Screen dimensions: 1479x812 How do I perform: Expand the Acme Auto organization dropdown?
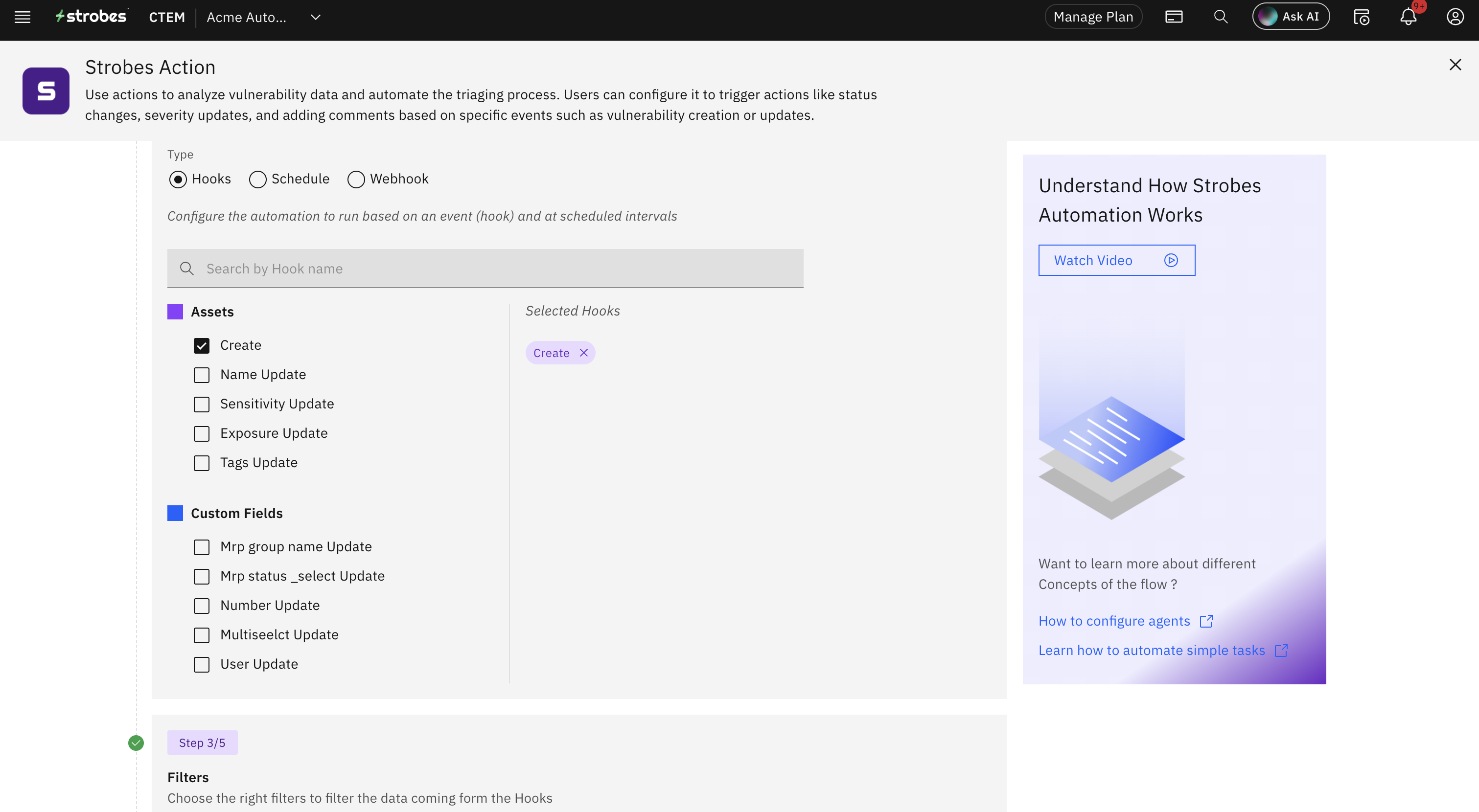[x=315, y=17]
